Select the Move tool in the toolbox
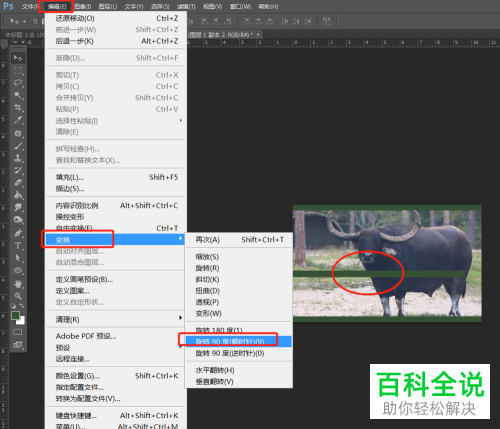Image resolution: width=500 pixels, height=429 pixels. tap(18, 58)
